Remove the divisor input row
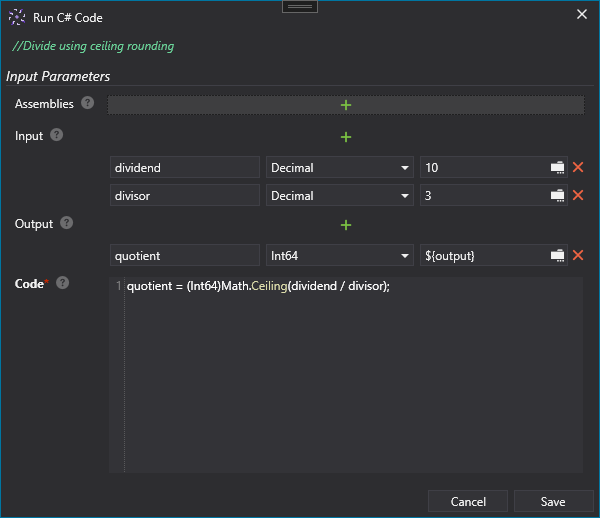This screenshot has height=518, width=600. (578, 196)
